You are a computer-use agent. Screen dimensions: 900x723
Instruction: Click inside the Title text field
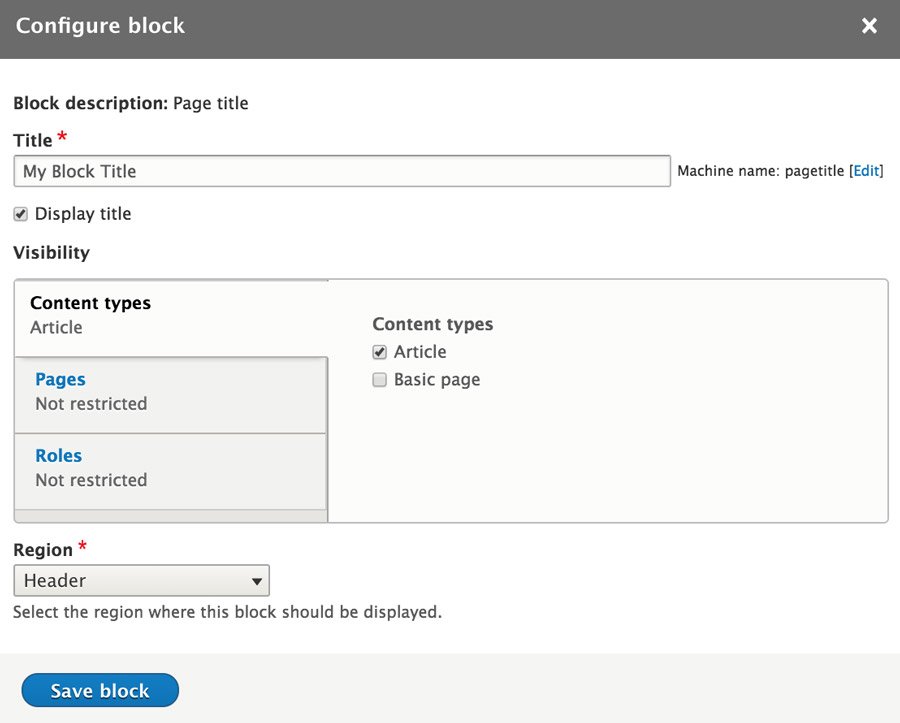point(340,170)
